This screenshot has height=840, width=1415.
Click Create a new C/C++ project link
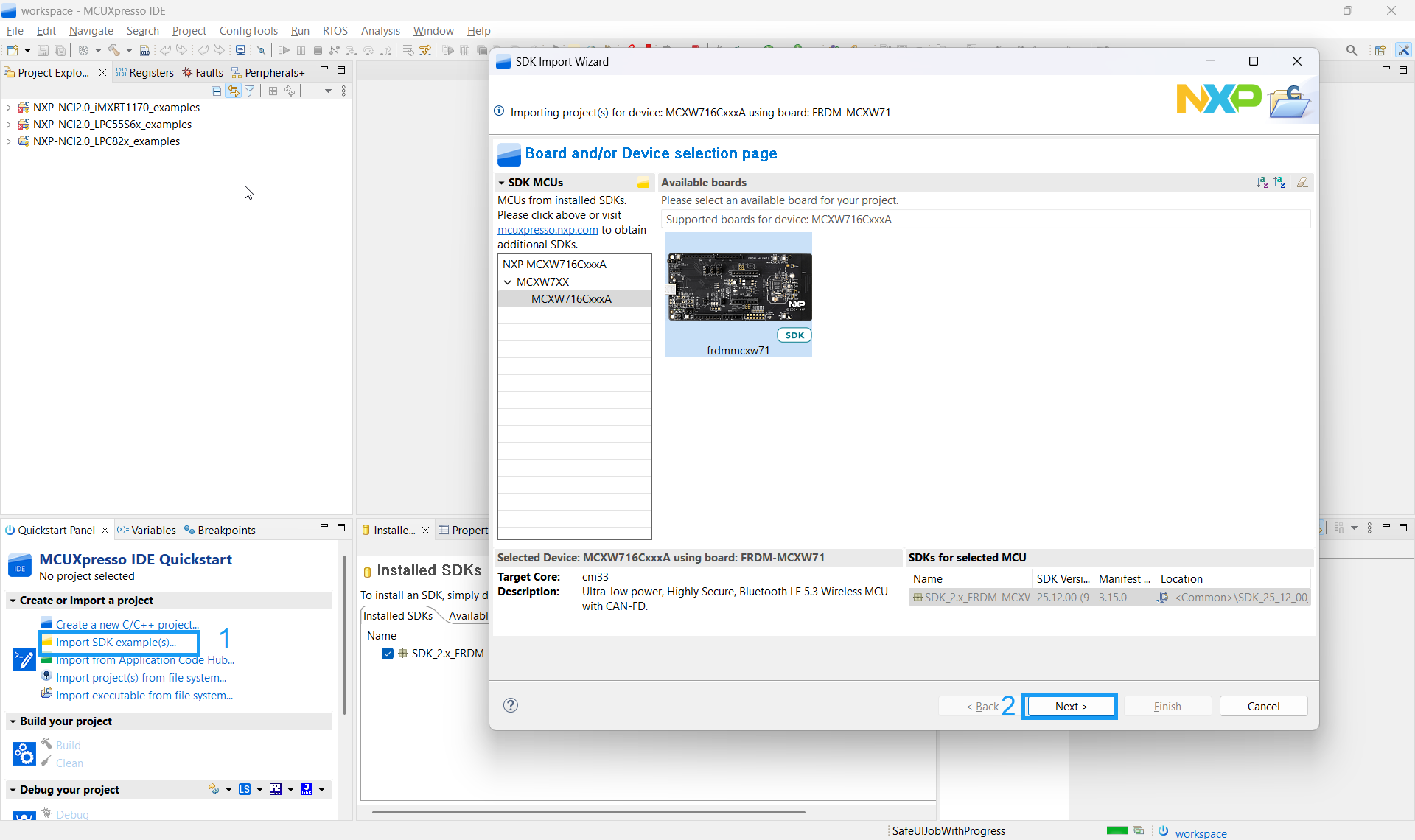click(127, 625)
